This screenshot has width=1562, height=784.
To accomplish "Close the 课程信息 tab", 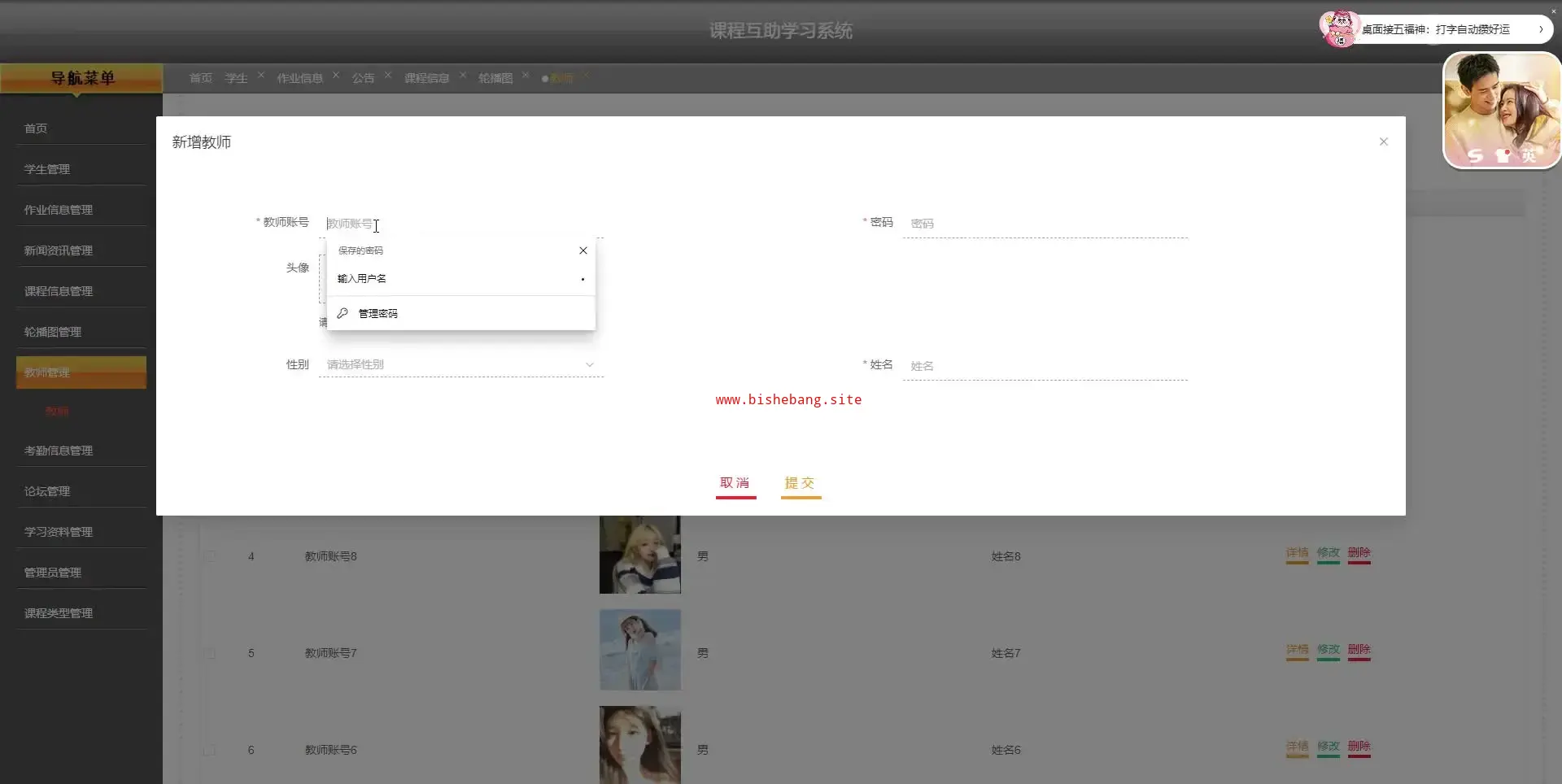I will tap(463, 75).
